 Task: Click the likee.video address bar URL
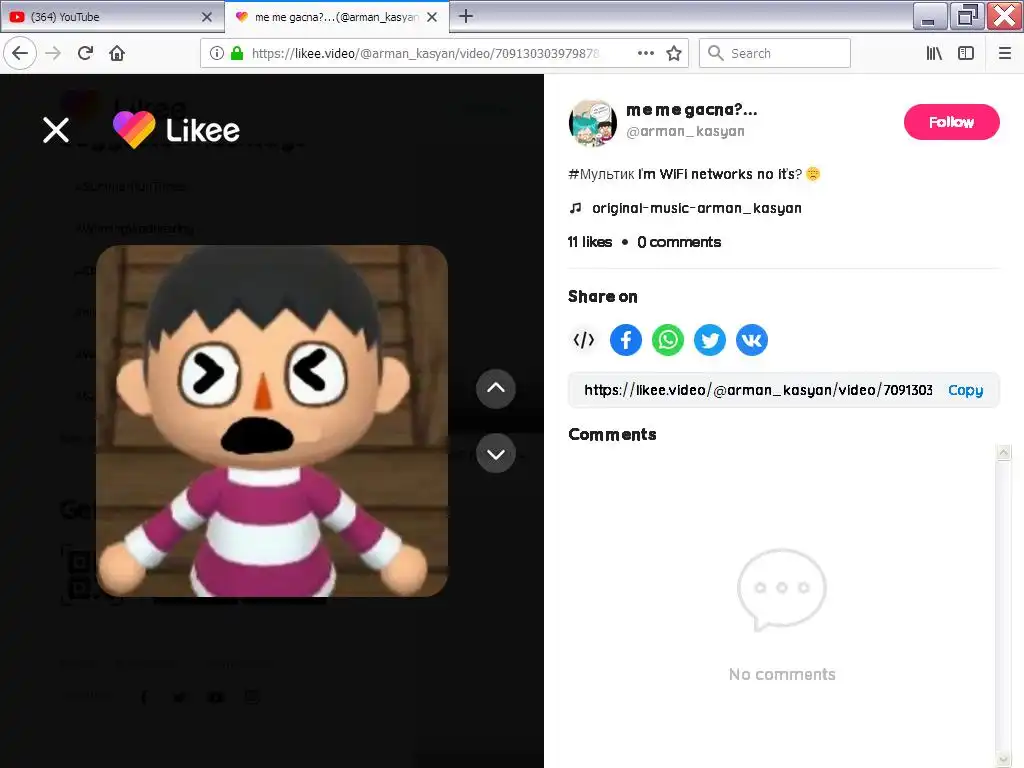tap(425, 54)
